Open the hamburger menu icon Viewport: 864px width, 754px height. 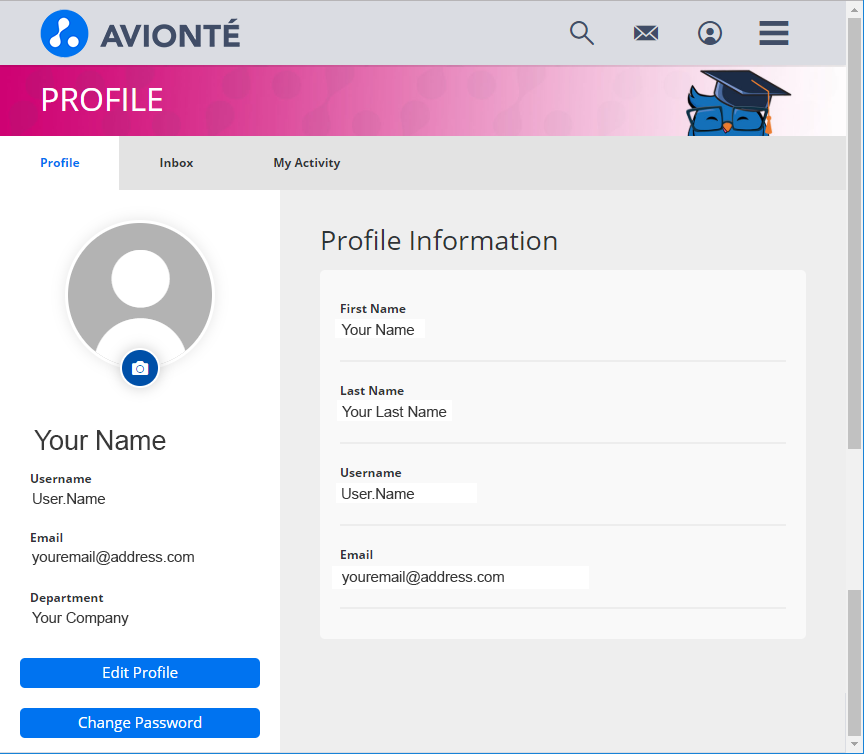pyautogui.click(x=774, y=33)
